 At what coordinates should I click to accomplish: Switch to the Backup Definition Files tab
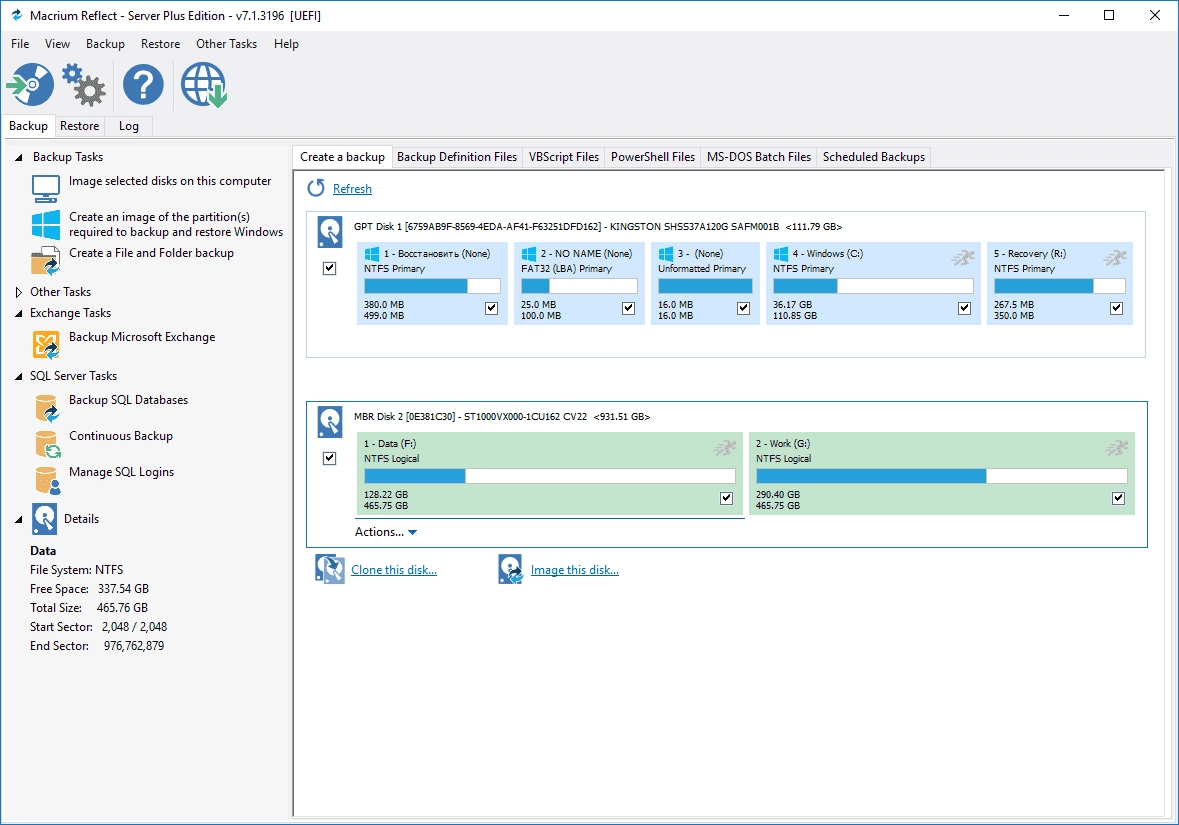457,156
